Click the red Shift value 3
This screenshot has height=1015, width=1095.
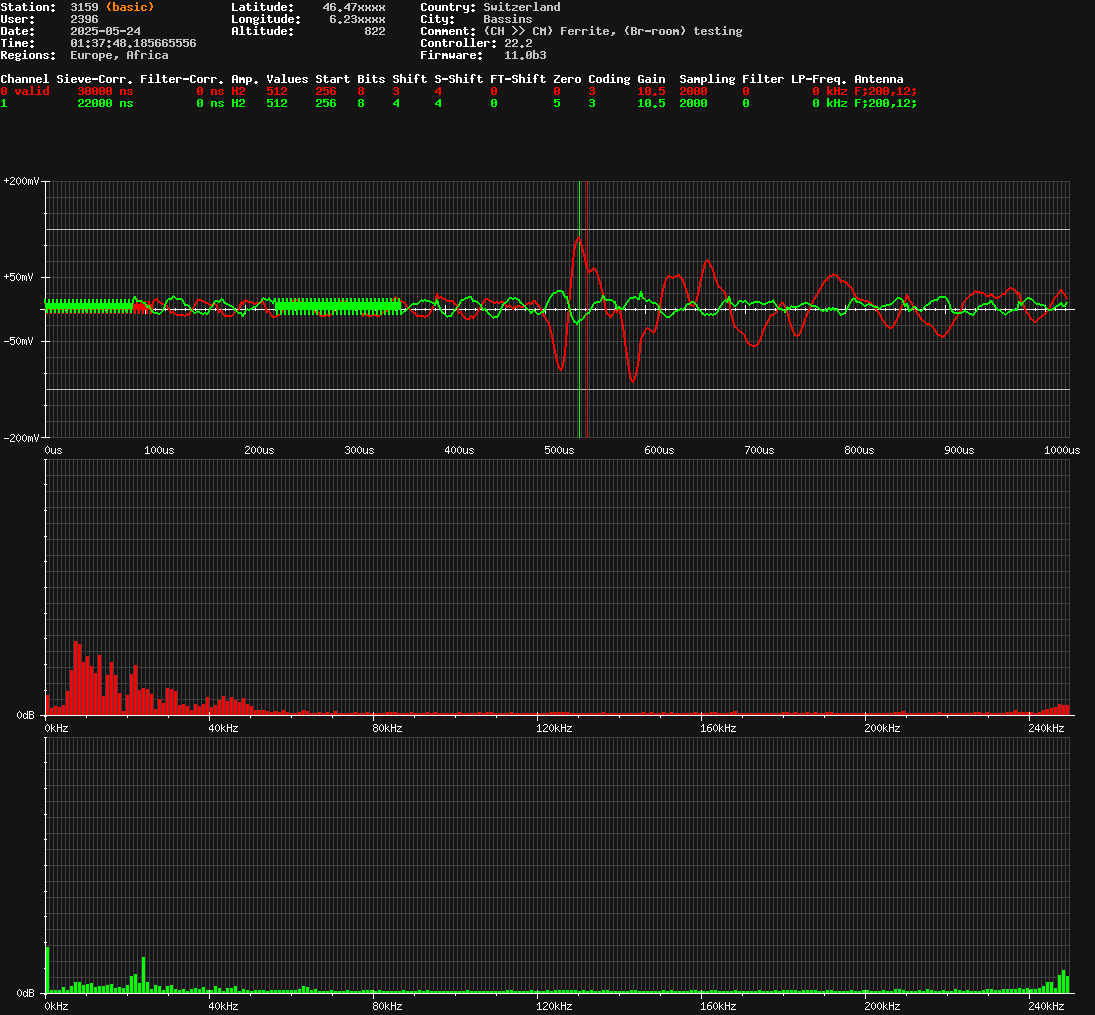396,91
